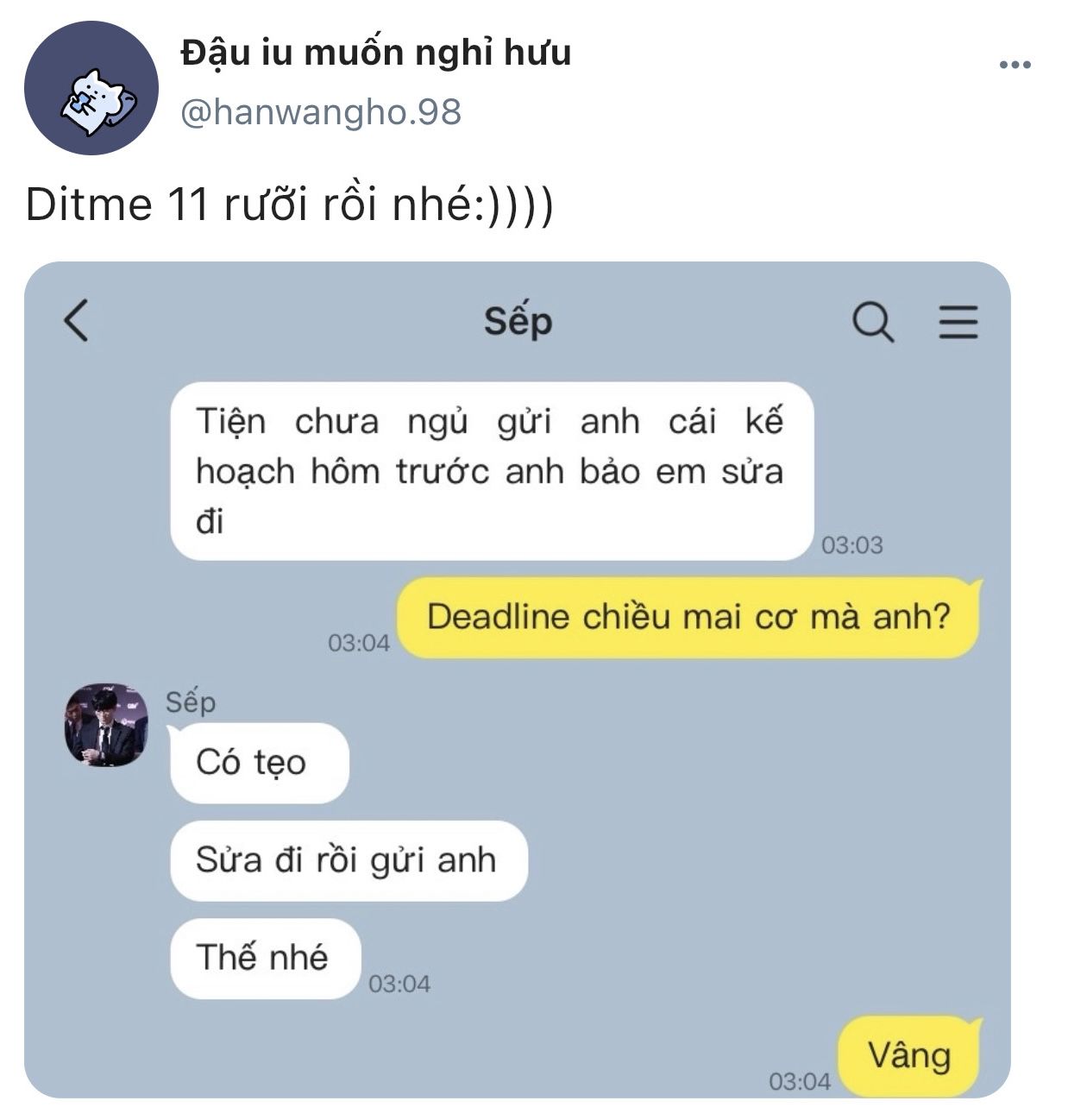
Task: Select the 03:04 timestamp beside Thế nhé
Action: click(x=399, y=984)
